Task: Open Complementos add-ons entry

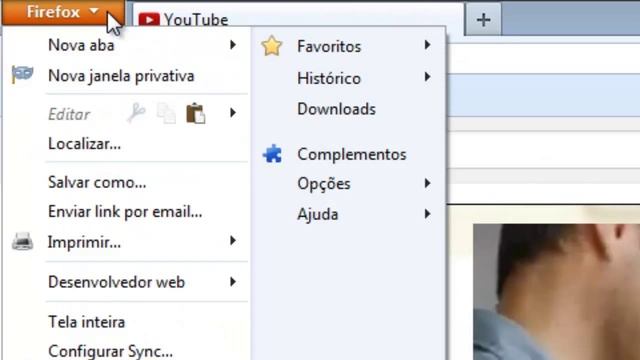Action: (x=352, y=154)
